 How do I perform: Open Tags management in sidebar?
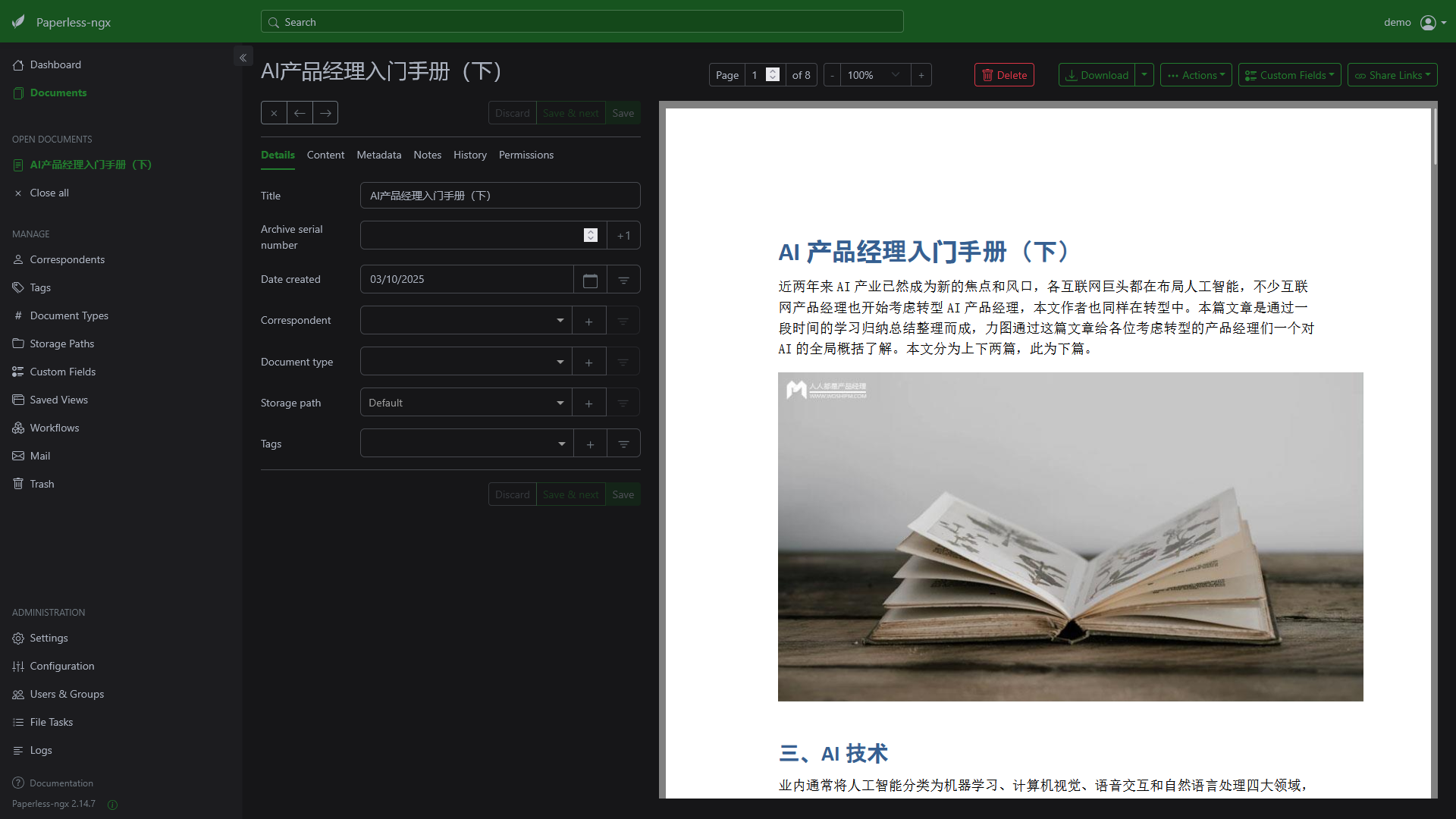(x=121, y=287)
